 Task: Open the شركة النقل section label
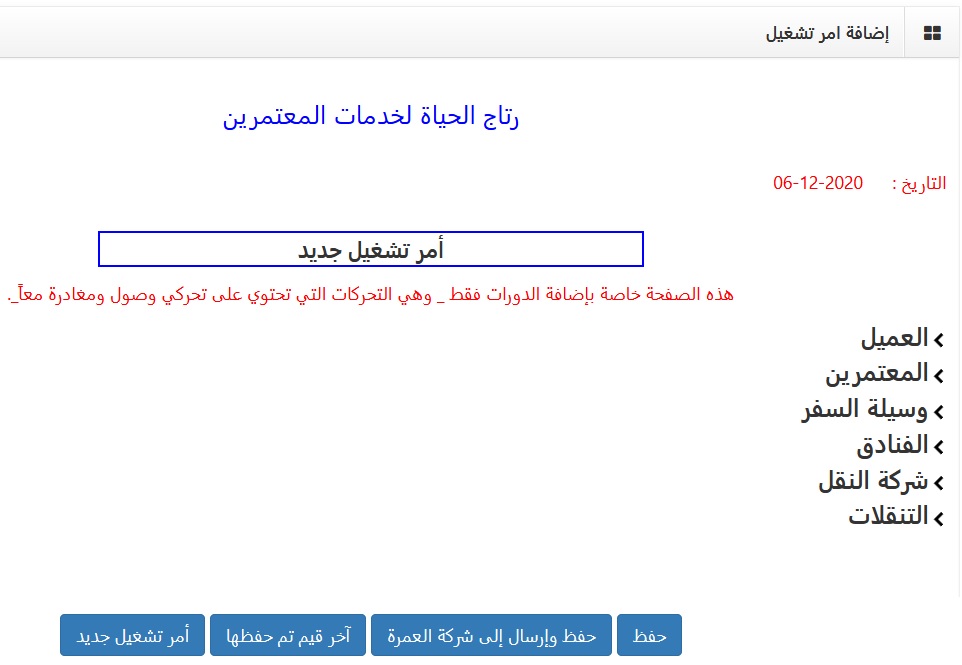click(872, 482)
